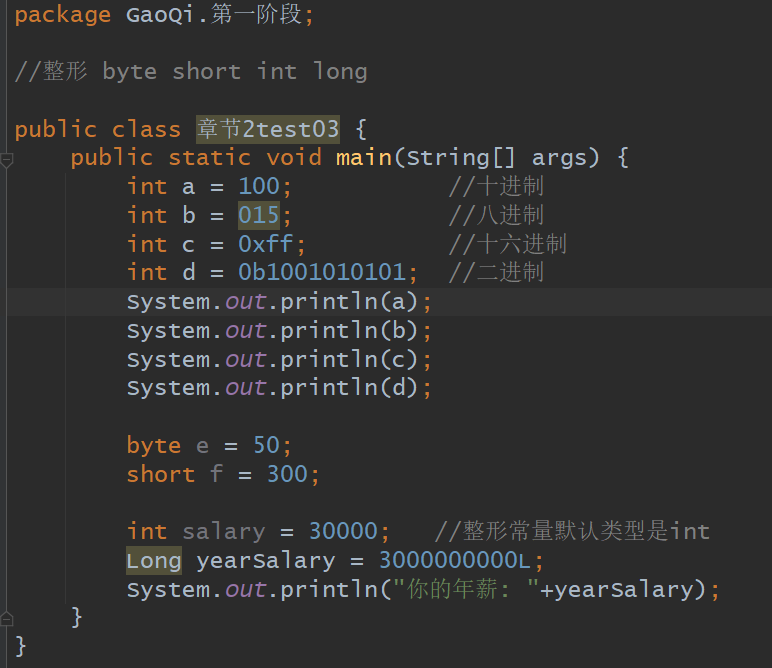Screen dimensions: 772x668
Task: Click the highlighted Long type keyword
Action: point(153,560)
